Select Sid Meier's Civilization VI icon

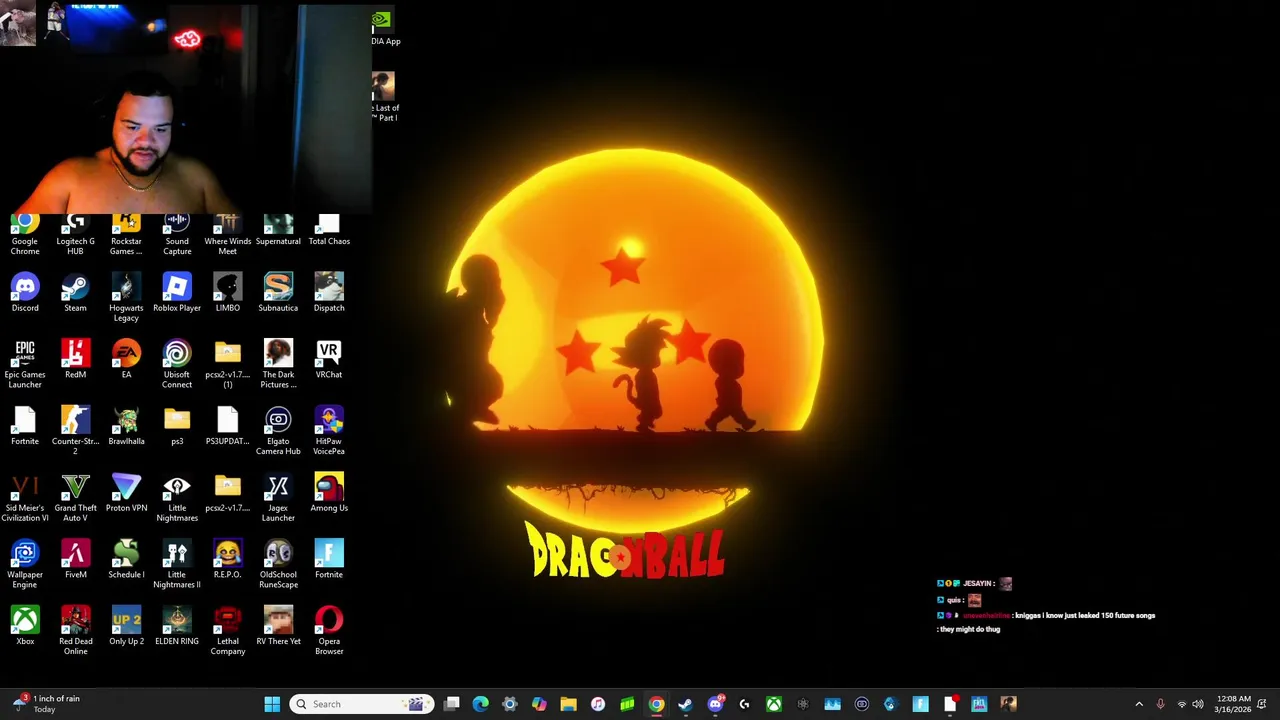click(x=25, y=497)
